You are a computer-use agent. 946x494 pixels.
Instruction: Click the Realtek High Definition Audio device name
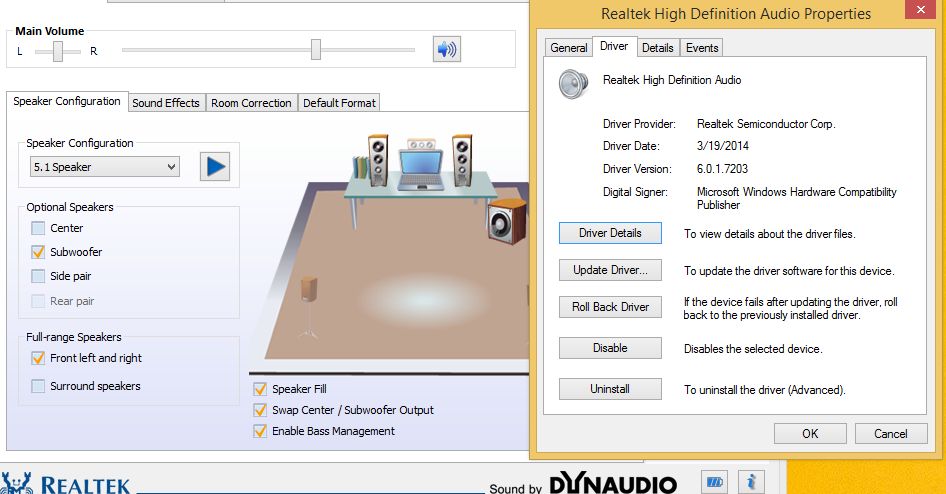(x=672, y=80)
